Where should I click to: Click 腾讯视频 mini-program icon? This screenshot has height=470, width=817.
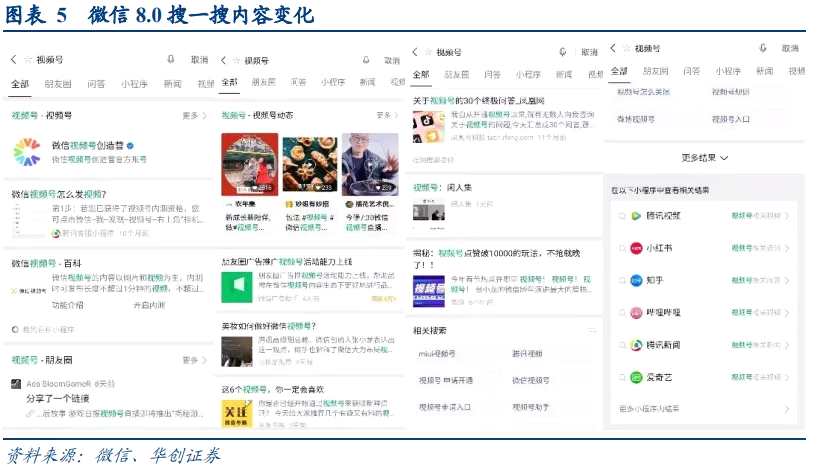tap(636, 216)
